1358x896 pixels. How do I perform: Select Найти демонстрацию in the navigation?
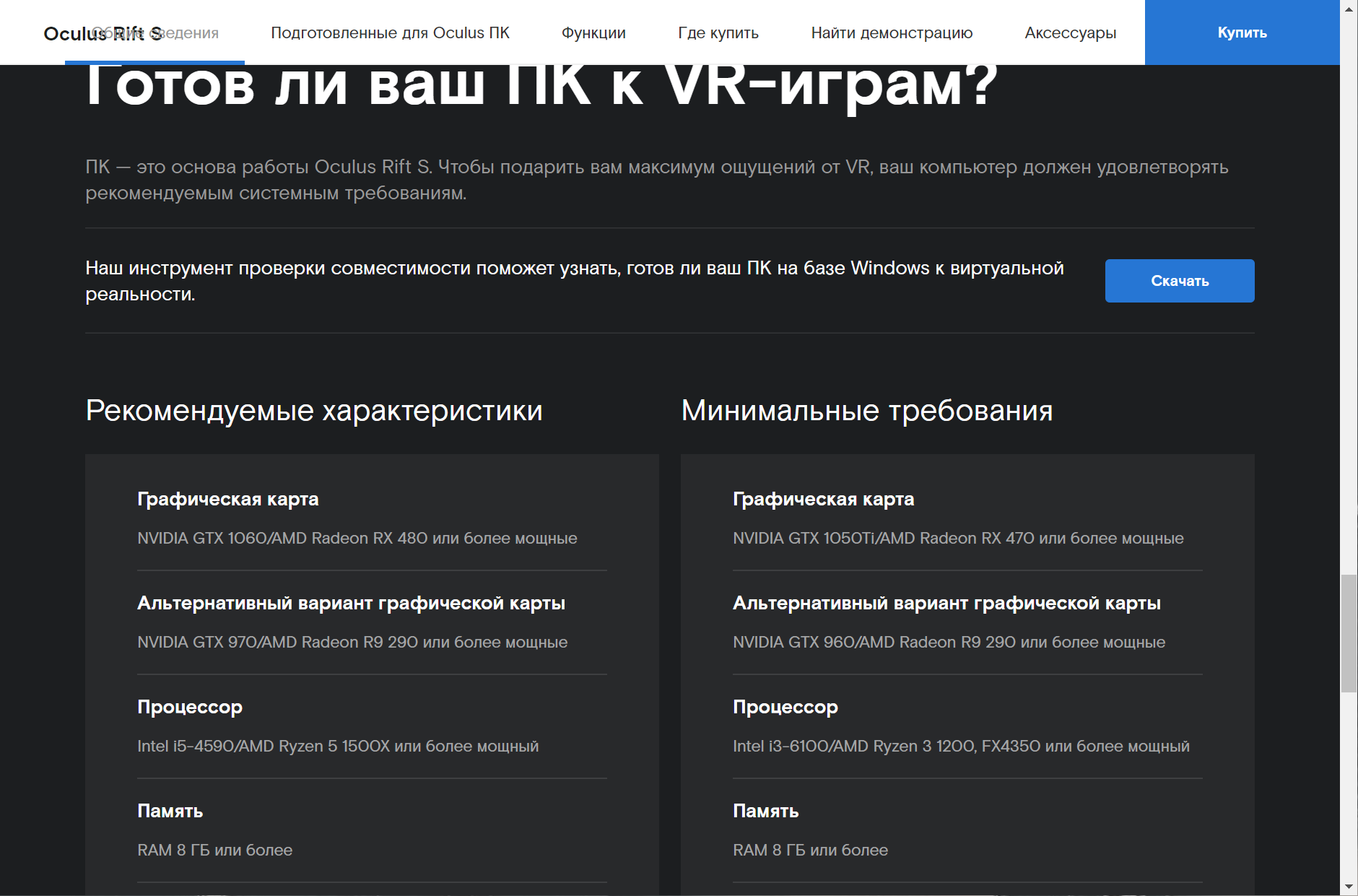pyautogui.click(x=892, y=33)
